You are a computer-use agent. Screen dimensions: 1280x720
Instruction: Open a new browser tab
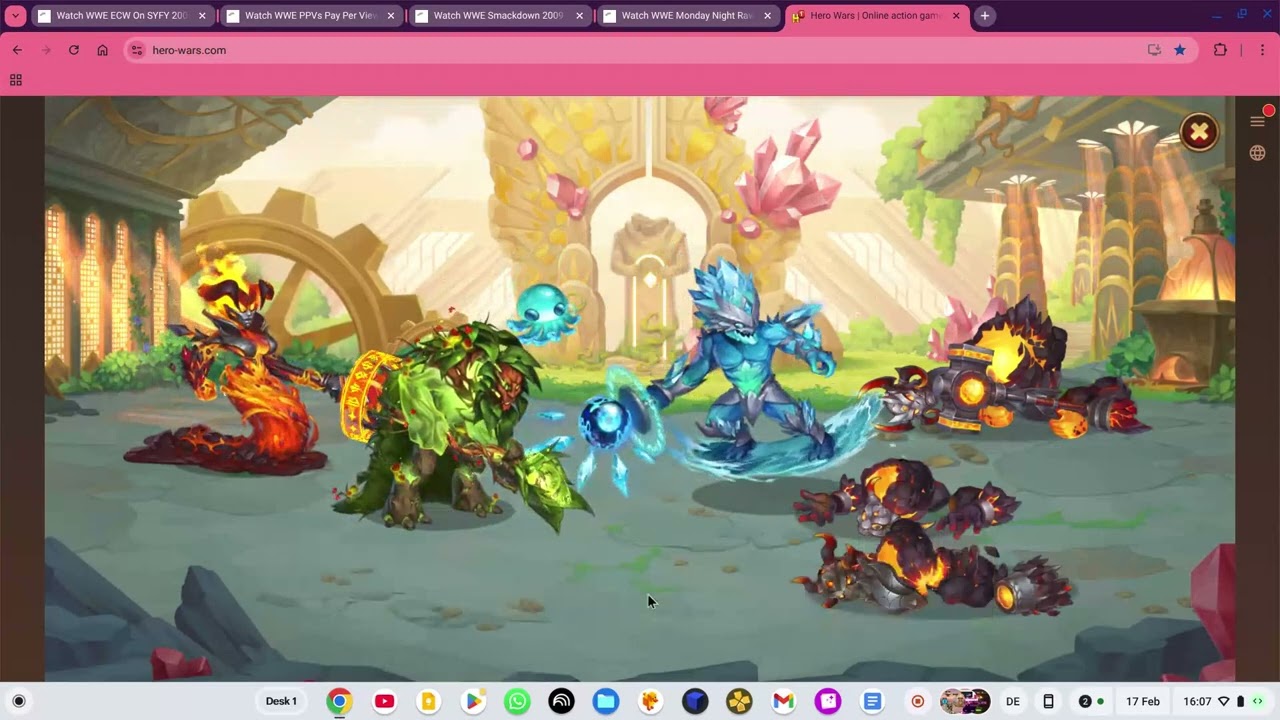pyautogui.click(x=985, y=16)
